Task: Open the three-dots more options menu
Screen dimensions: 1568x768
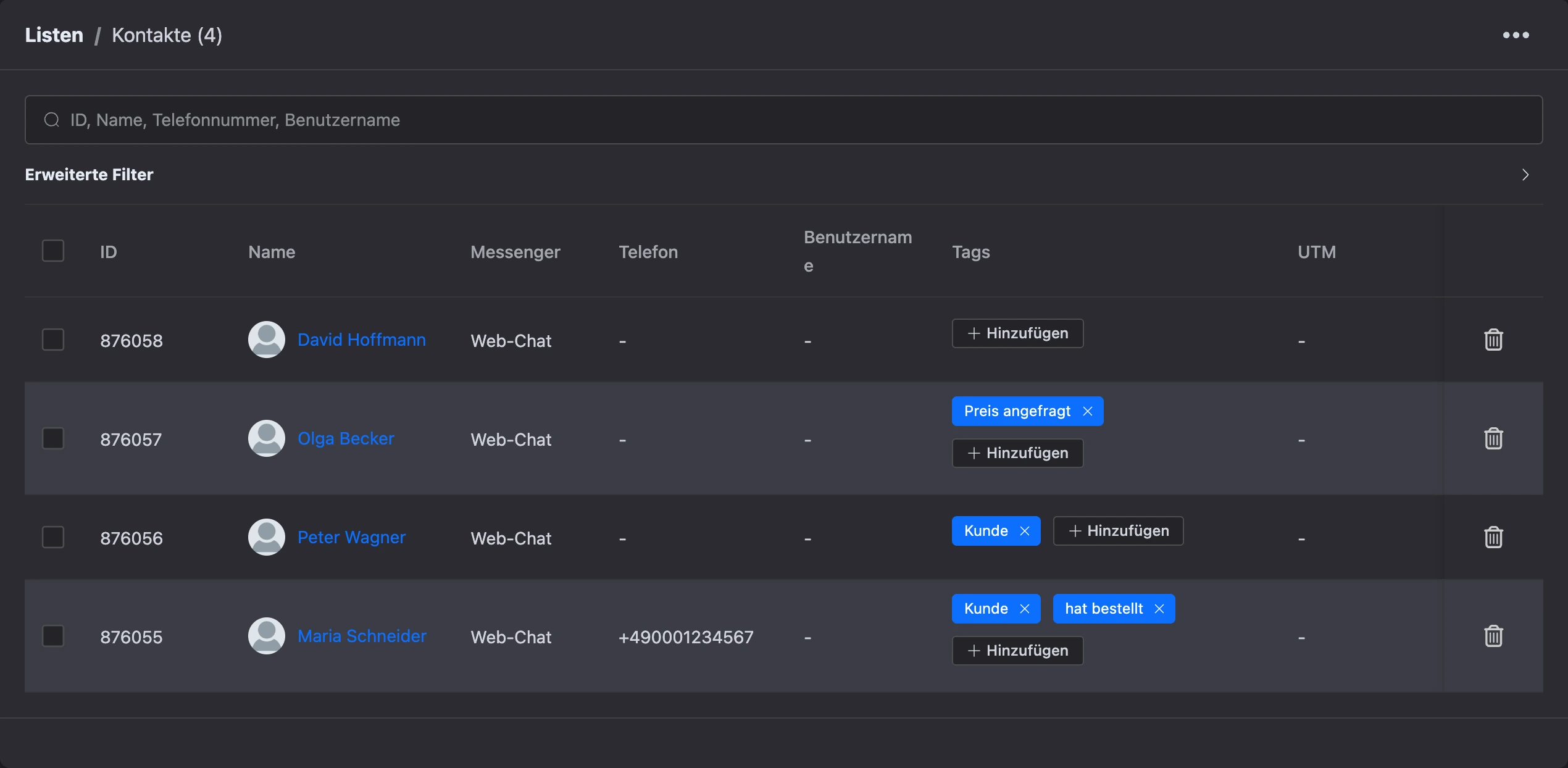Action: pyautogui.click(x=1516, y=35)
